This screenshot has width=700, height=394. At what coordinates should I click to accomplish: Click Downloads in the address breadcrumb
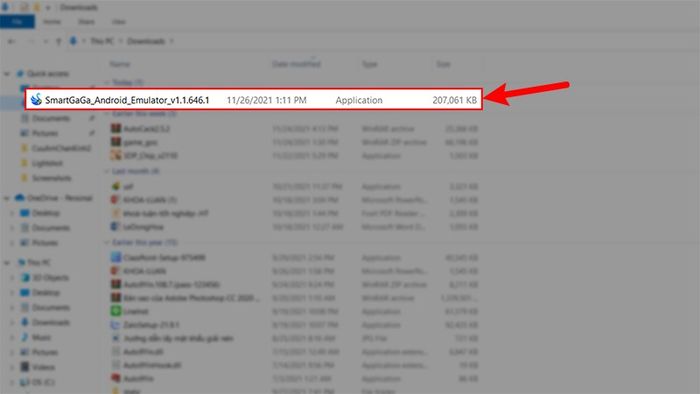(146, 41)
